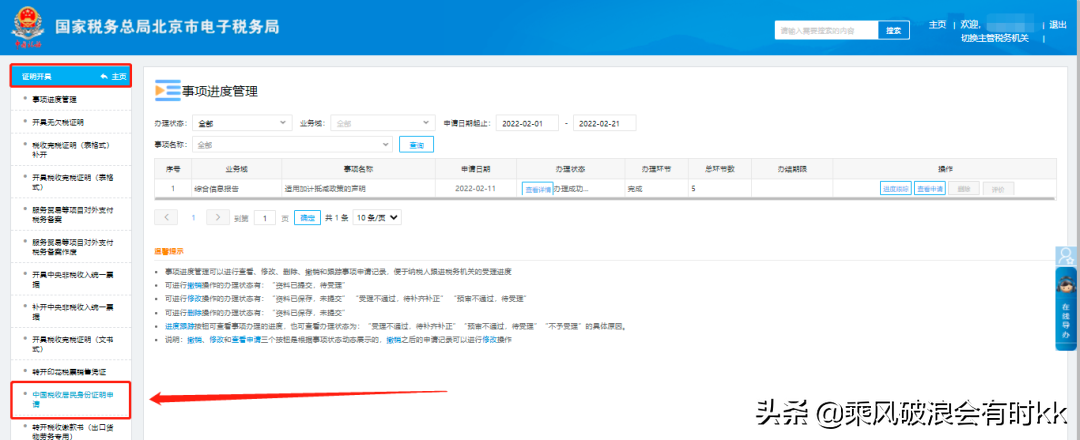Click the 事项名称 column header
This screenshot has width=1080, height=440.
[x=358, y=169]
